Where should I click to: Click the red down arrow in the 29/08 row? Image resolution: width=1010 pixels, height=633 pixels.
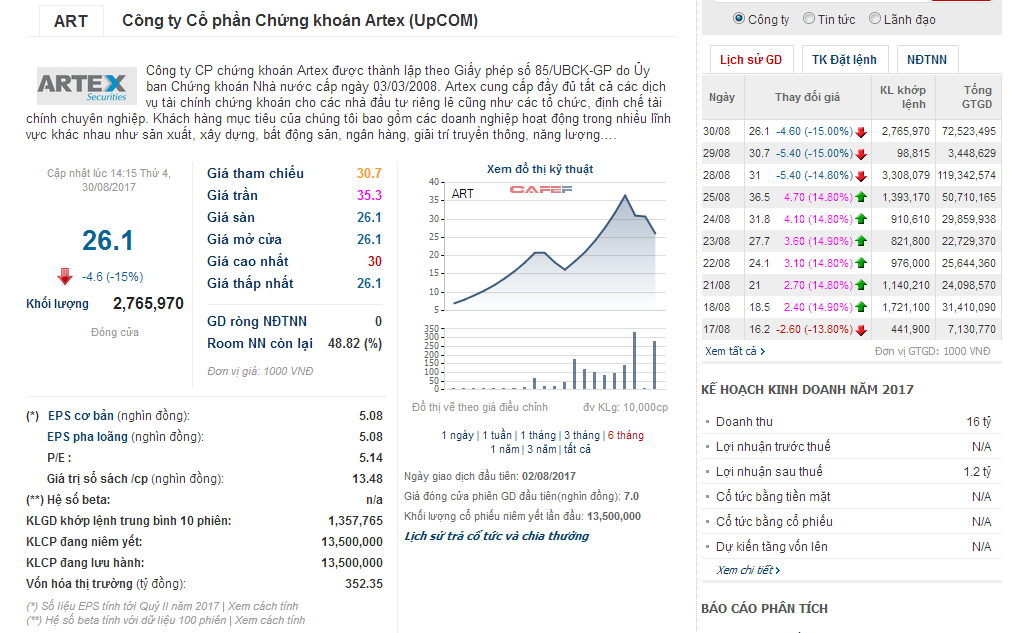861,154
